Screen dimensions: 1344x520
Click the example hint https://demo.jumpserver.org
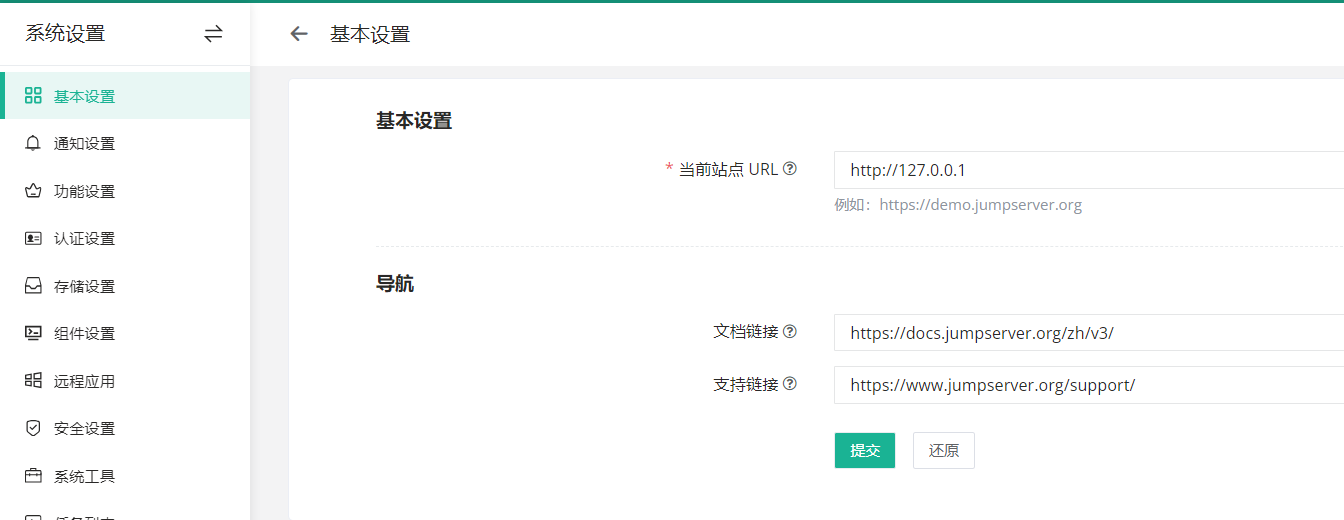pos(981,205)
